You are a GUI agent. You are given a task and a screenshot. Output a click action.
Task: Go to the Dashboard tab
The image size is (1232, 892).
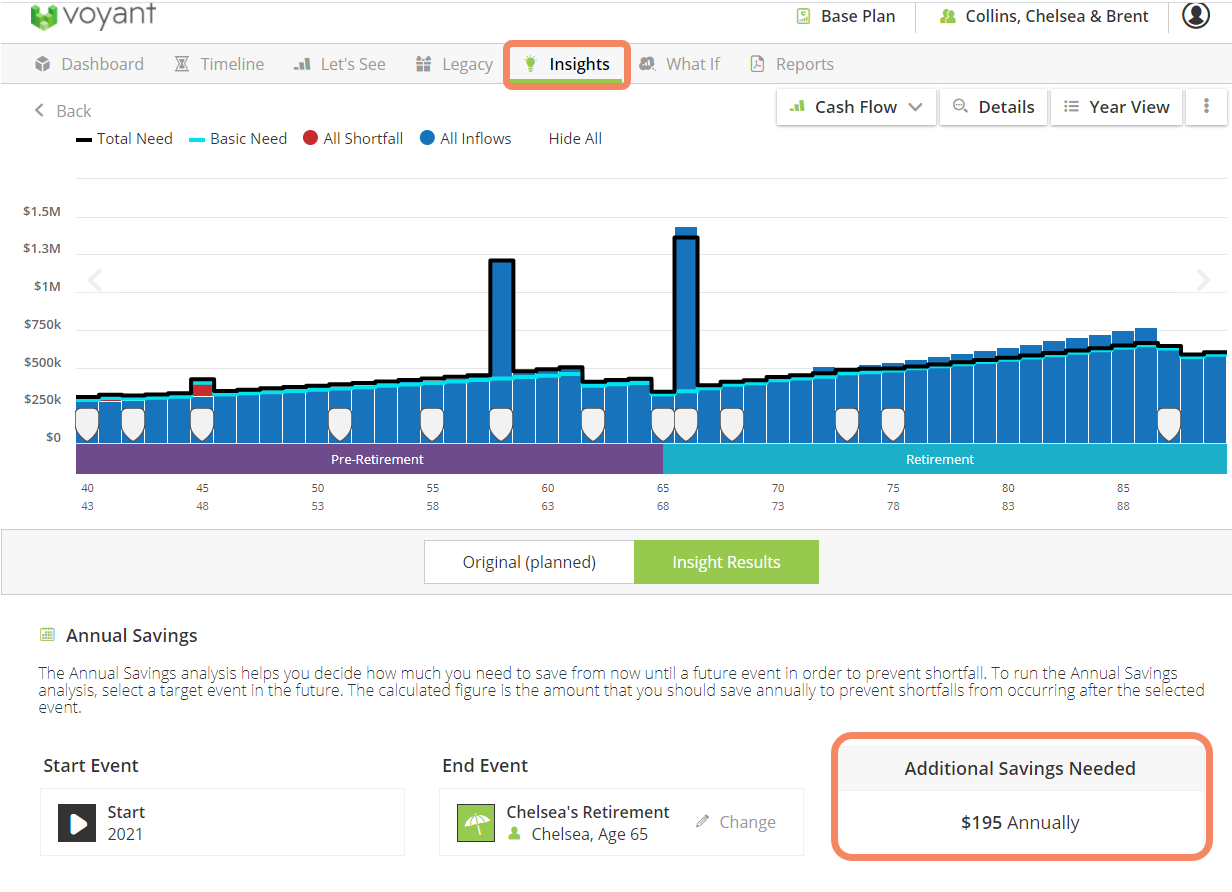(89, 64)
